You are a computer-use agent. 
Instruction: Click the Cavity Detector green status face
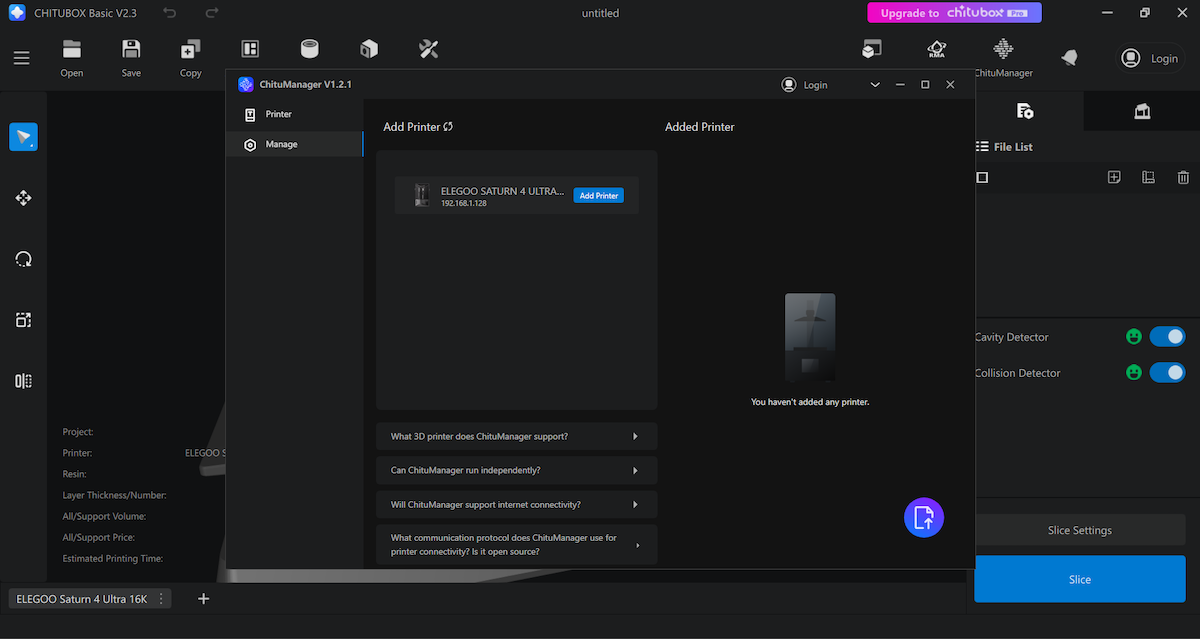pyautogui.click(x=1134, y=337)
